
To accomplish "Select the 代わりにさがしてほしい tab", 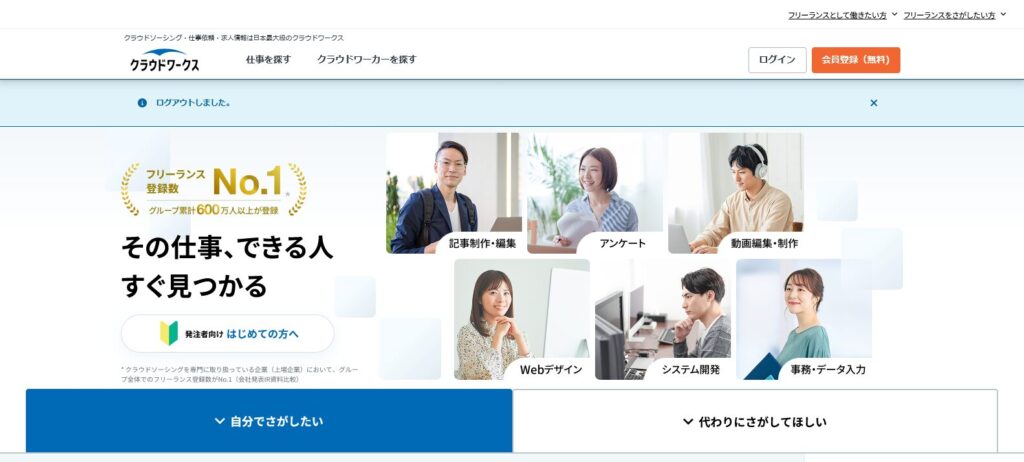I will click(x=755, y=421).
